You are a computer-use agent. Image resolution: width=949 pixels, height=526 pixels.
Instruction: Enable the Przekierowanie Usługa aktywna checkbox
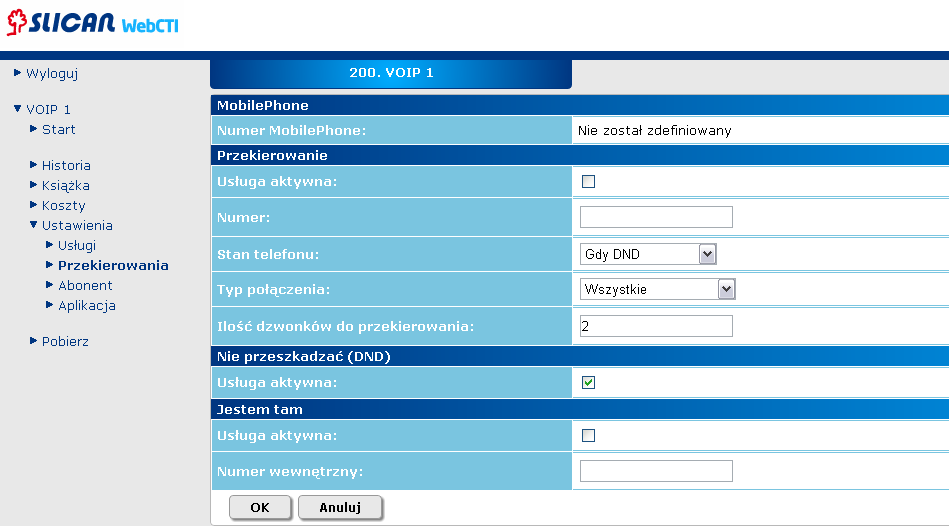click(x=588, y=182)
